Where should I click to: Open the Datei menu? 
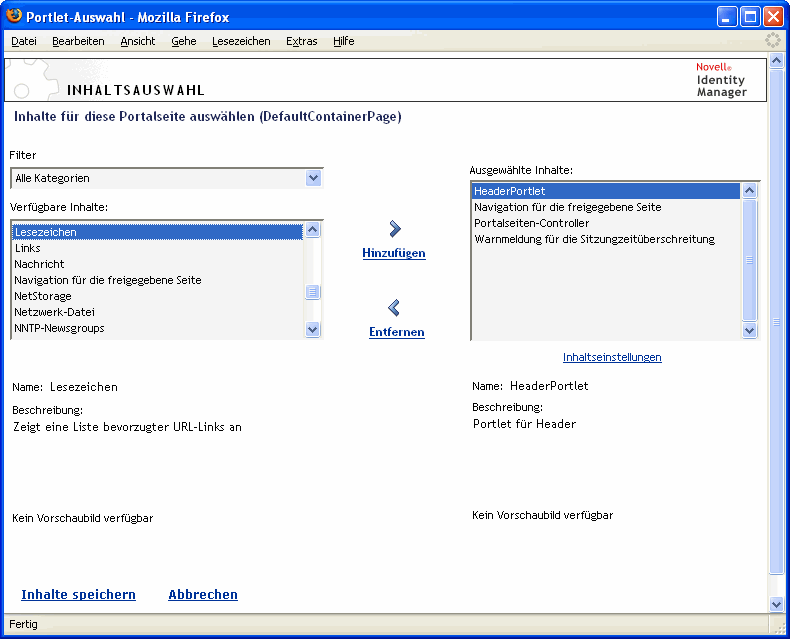[x=24, y=41]
